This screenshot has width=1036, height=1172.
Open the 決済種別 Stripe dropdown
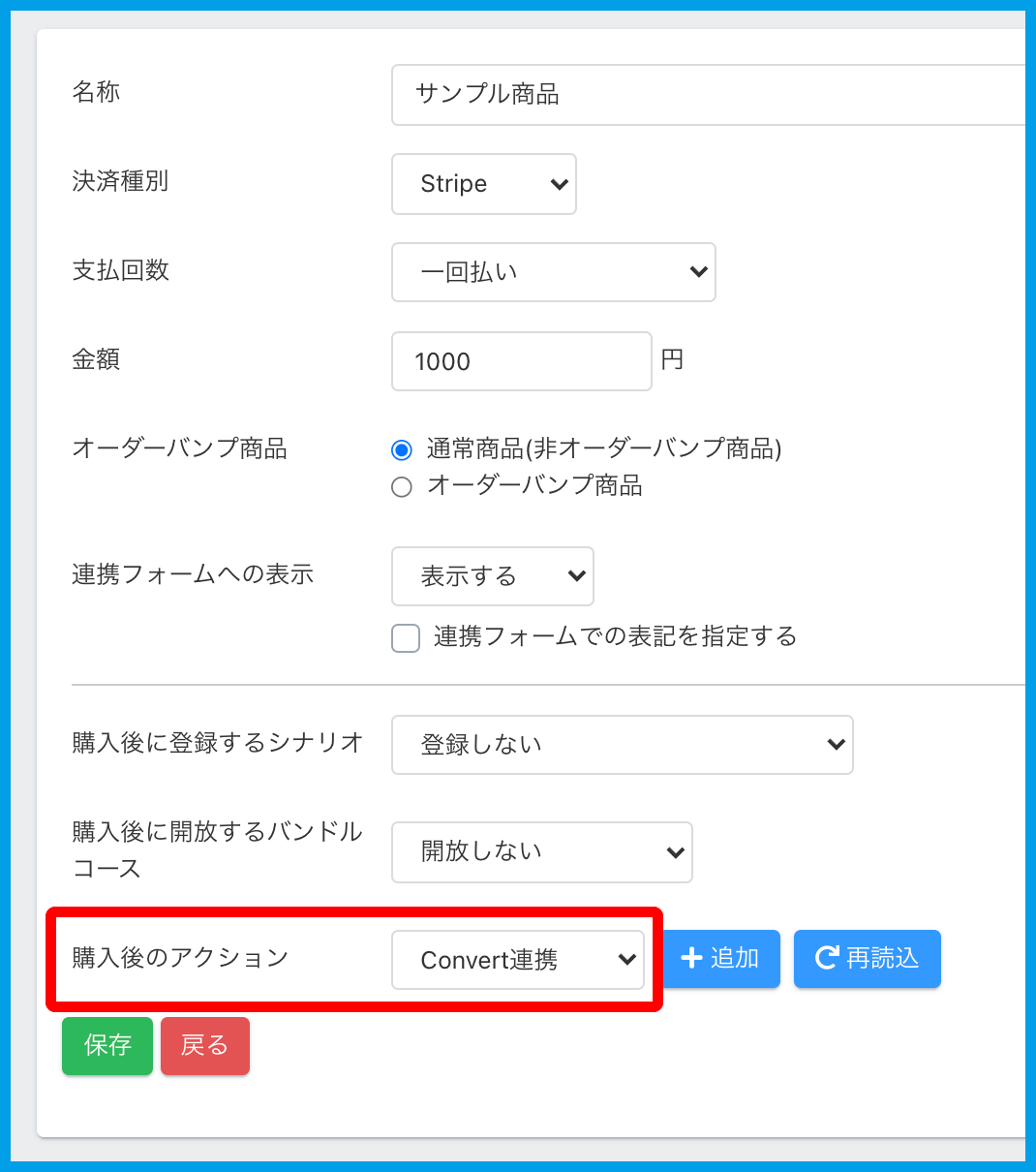click(484, 184)
